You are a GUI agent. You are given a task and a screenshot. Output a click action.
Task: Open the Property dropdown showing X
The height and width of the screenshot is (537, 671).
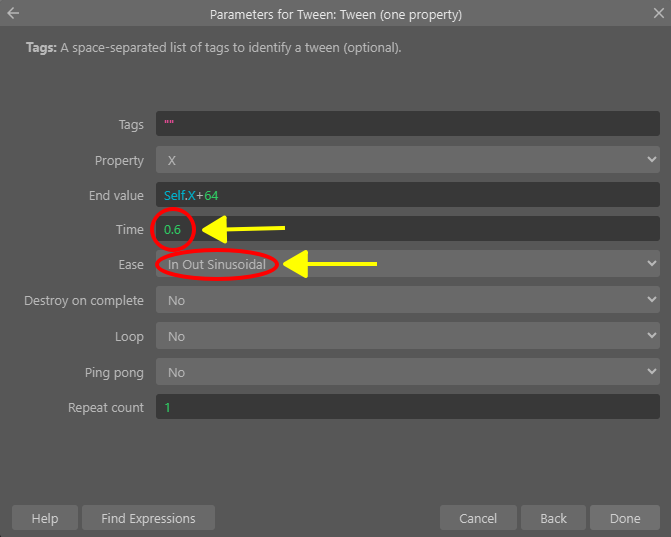pyautogui.click(x=407, y=160)
